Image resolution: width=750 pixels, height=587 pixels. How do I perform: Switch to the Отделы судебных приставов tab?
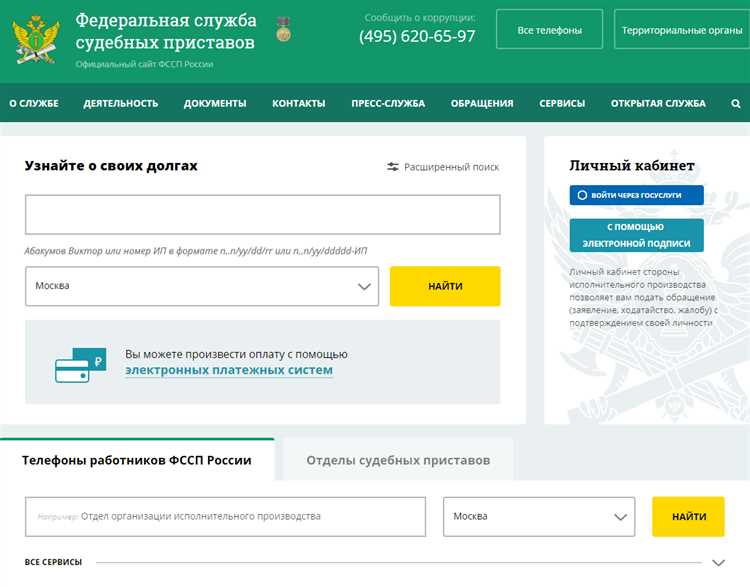pos(398,460)
